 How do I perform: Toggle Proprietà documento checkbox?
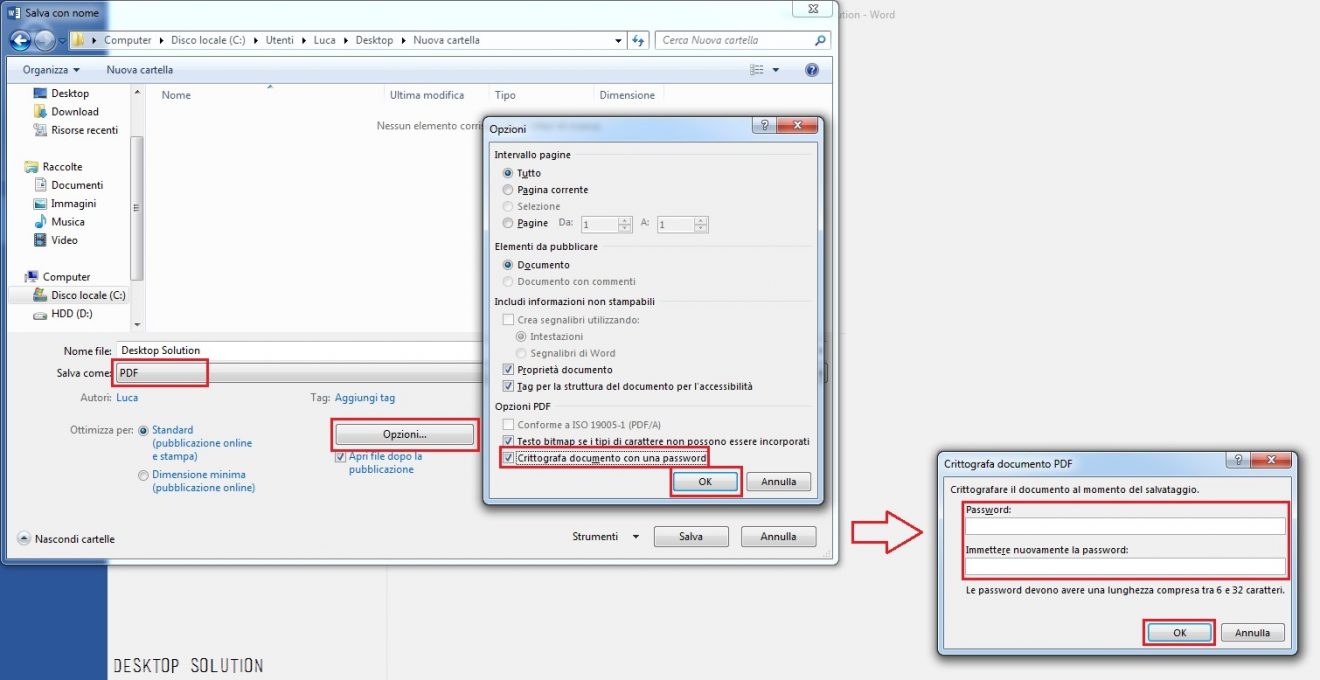pos(508,370)
